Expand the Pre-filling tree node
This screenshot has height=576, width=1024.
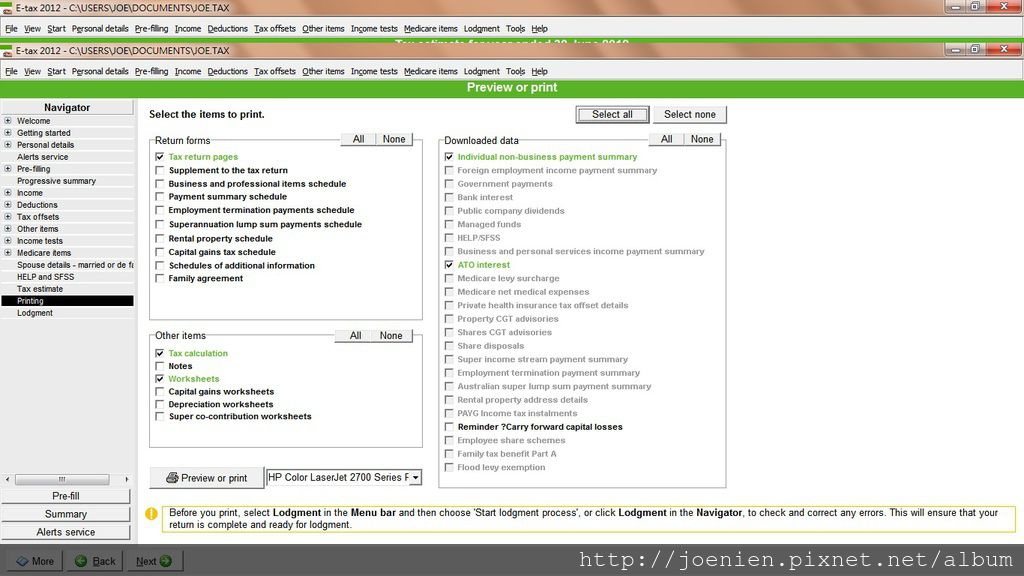coord(8,168)
